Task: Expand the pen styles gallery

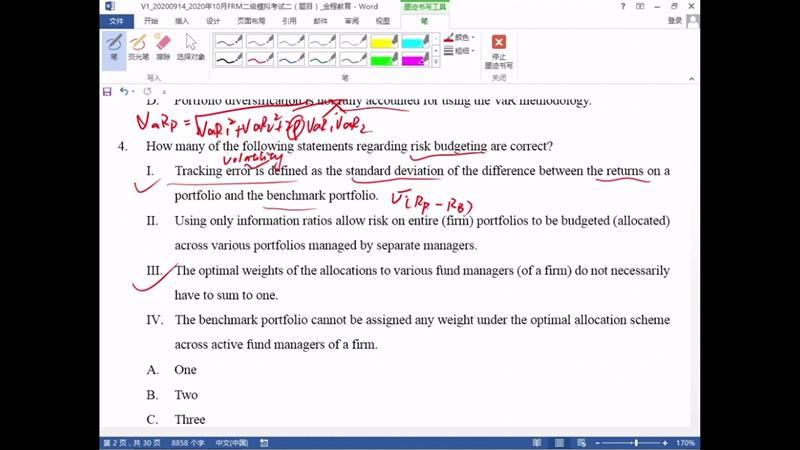Action: click(436, 62)
